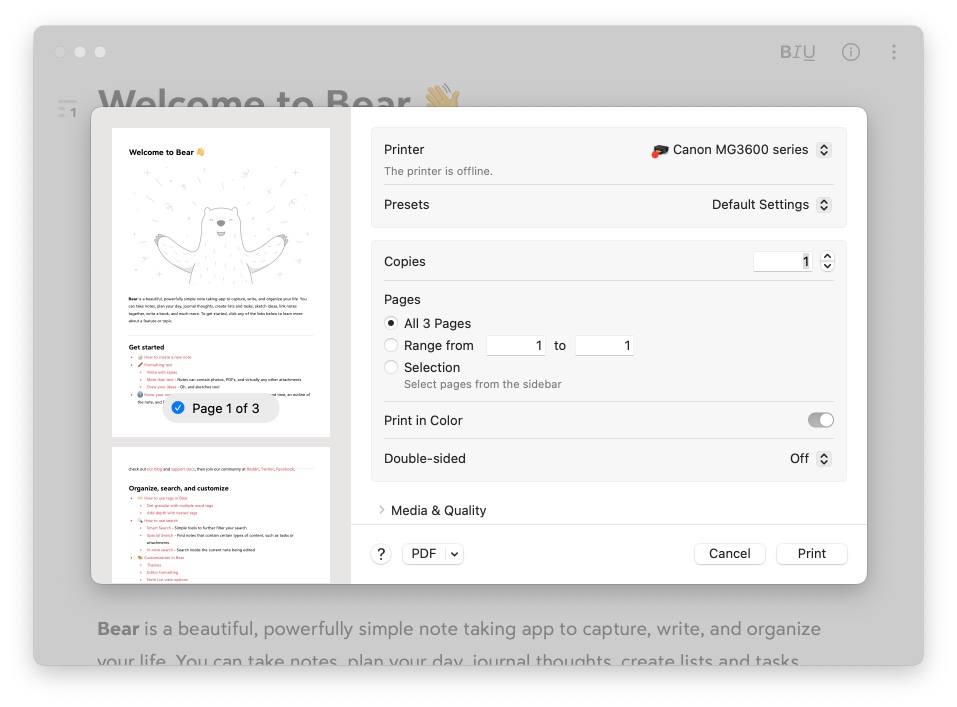This screenshot has width=957, height=707.
Task: Click the 'Double-sided' label
Action: pos(425,459)
